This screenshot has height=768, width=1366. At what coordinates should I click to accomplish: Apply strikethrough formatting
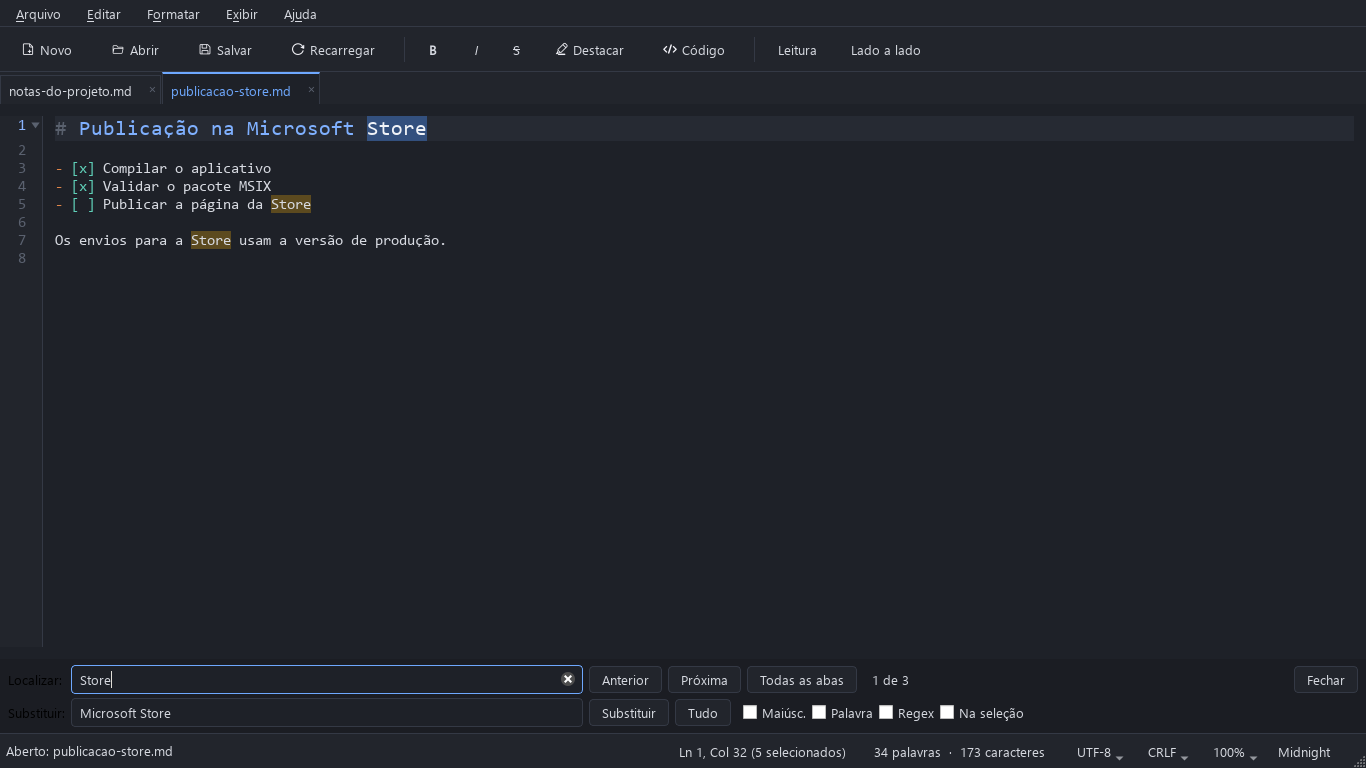click(x=516, y=50)
